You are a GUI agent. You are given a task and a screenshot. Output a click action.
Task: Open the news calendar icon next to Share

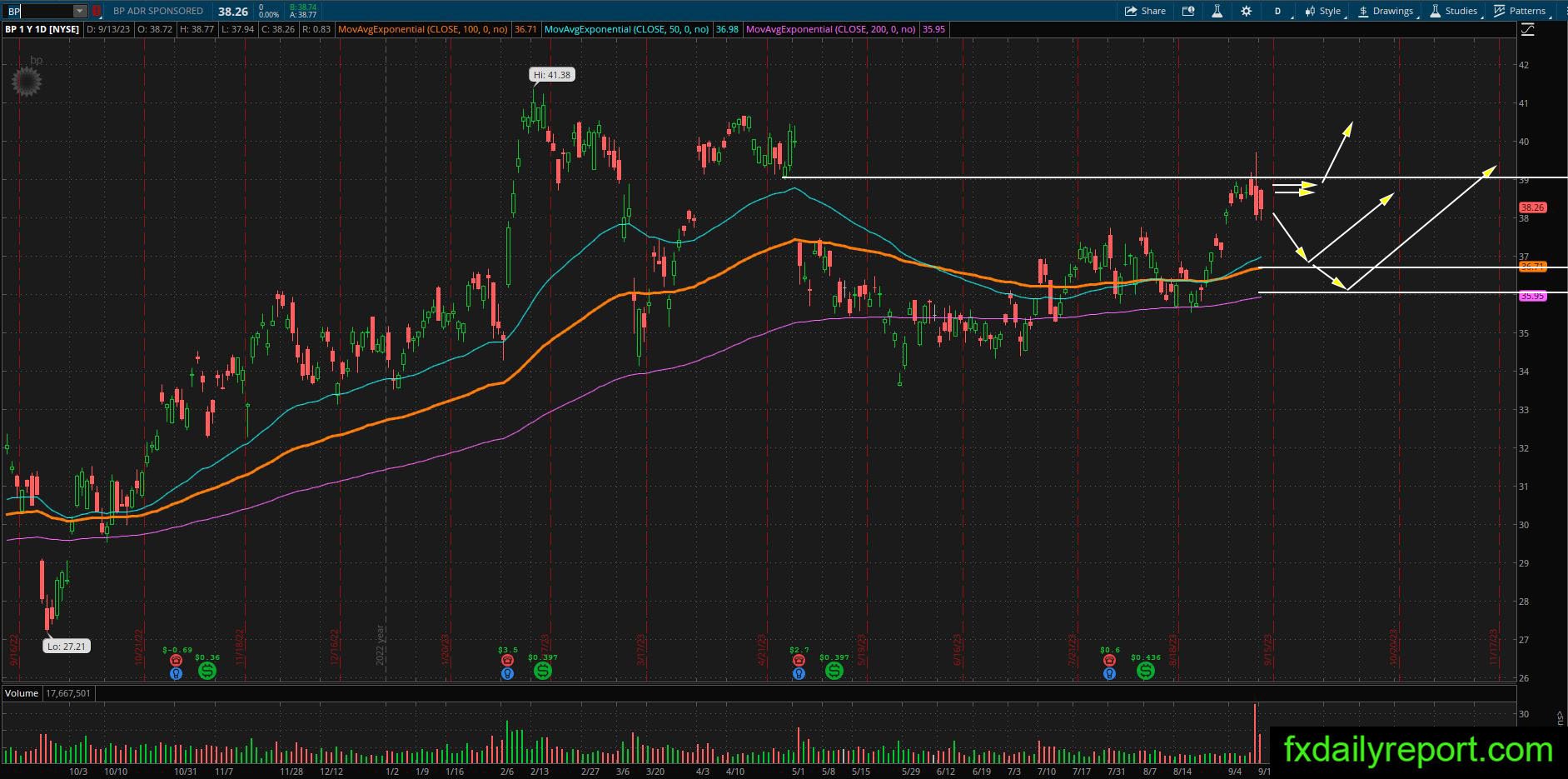(x=1188, y=11)
